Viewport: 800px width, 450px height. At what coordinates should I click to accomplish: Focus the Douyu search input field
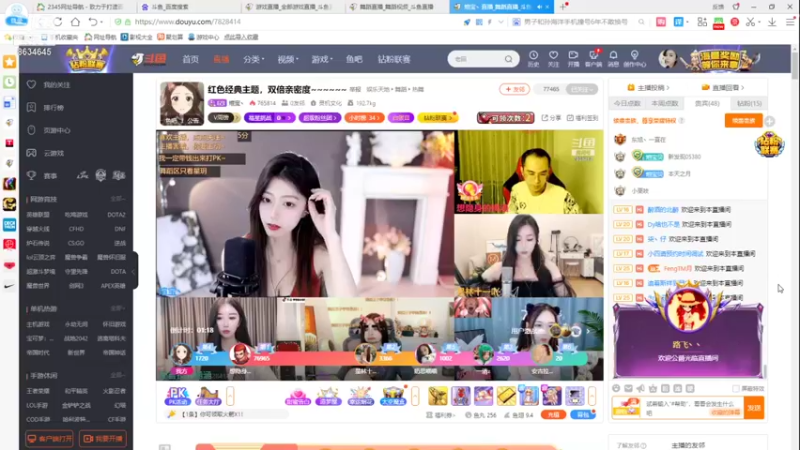[477, 59]
